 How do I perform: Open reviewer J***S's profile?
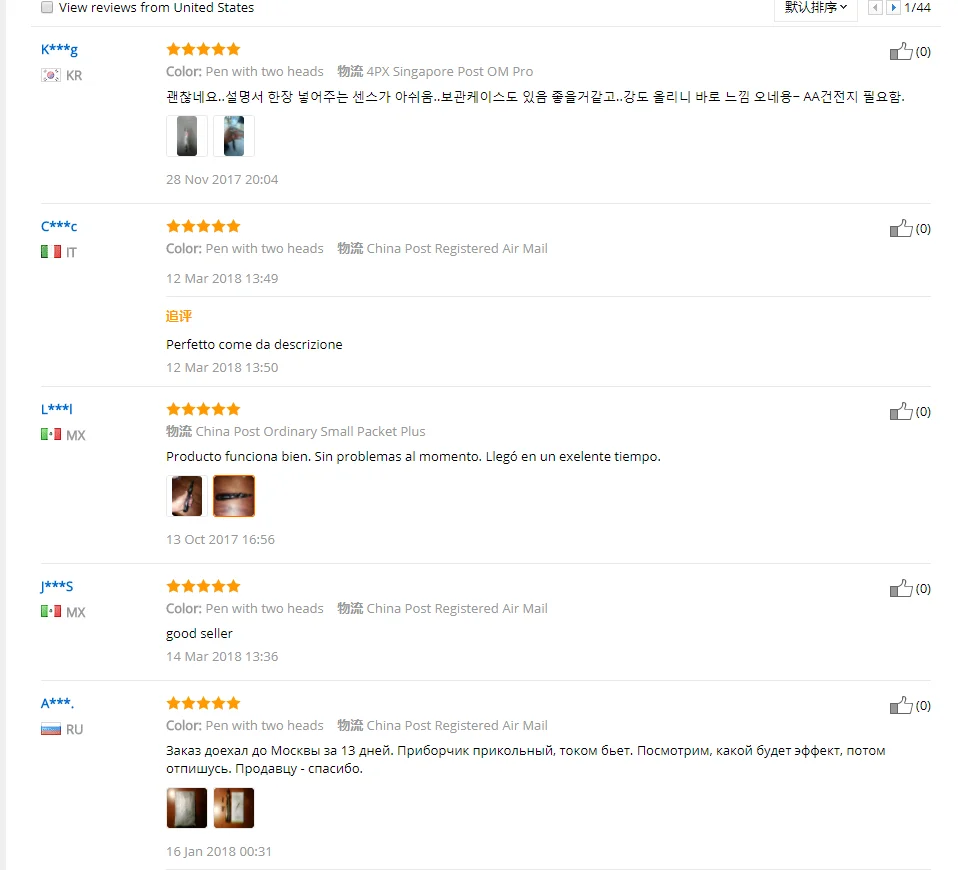[x=57, y=587]
